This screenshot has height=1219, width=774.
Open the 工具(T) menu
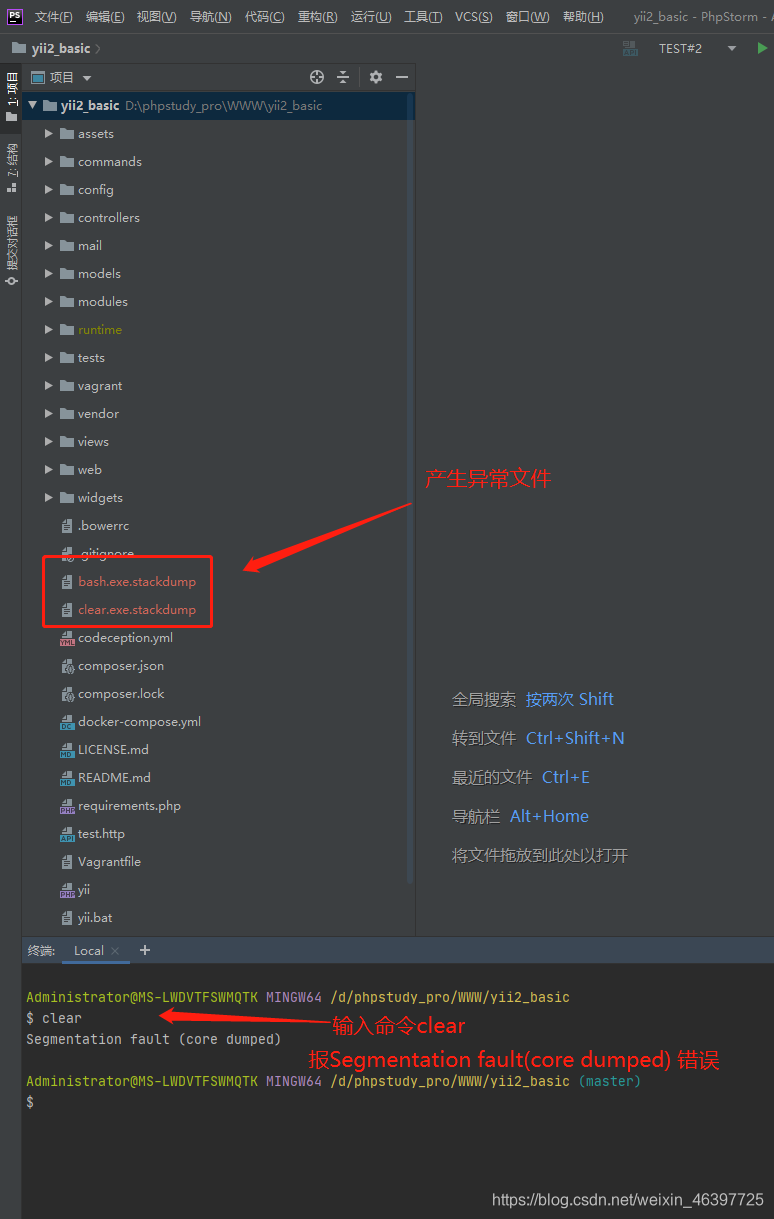pos(423,17)
